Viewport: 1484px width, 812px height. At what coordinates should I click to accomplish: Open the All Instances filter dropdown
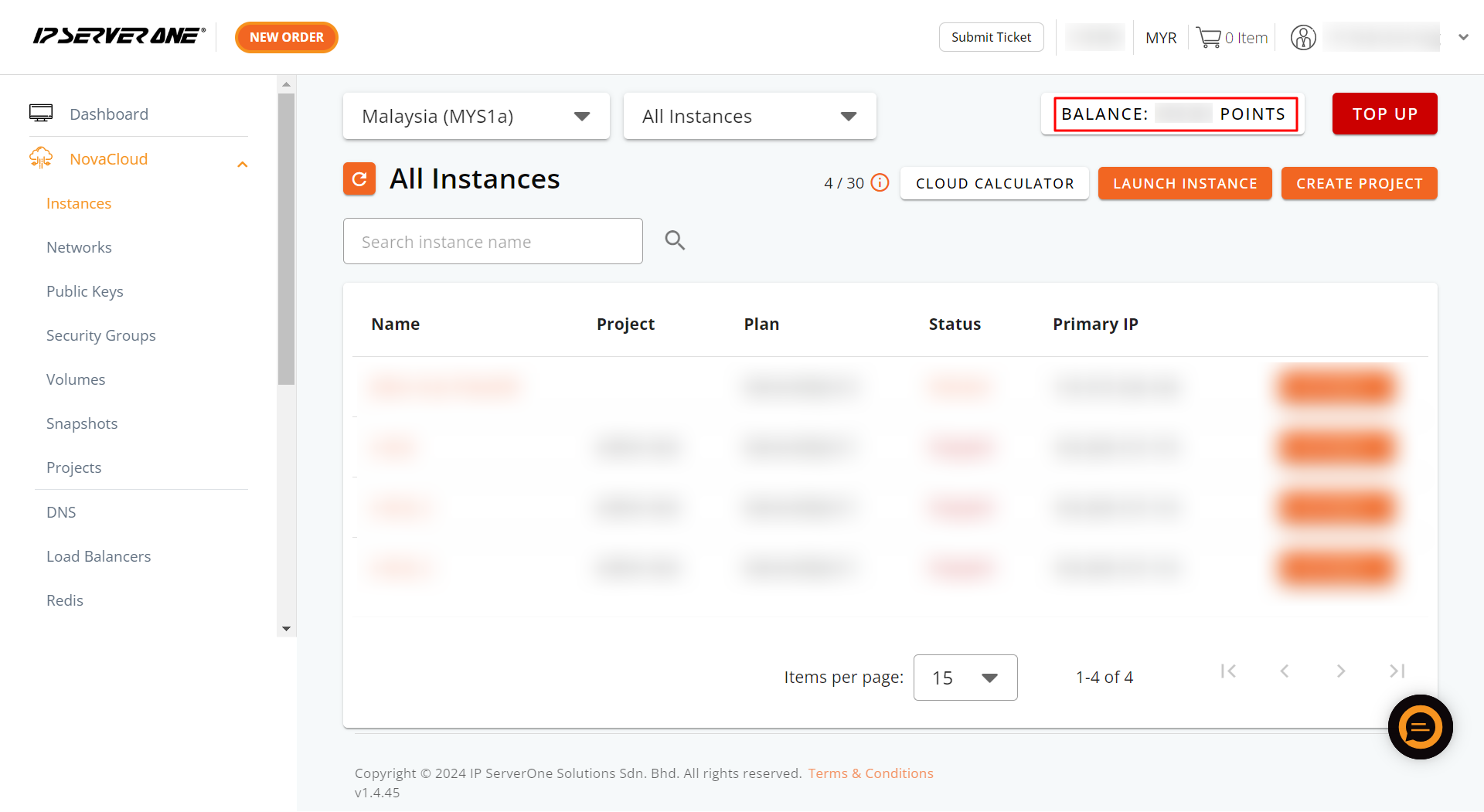coord(750,116)
